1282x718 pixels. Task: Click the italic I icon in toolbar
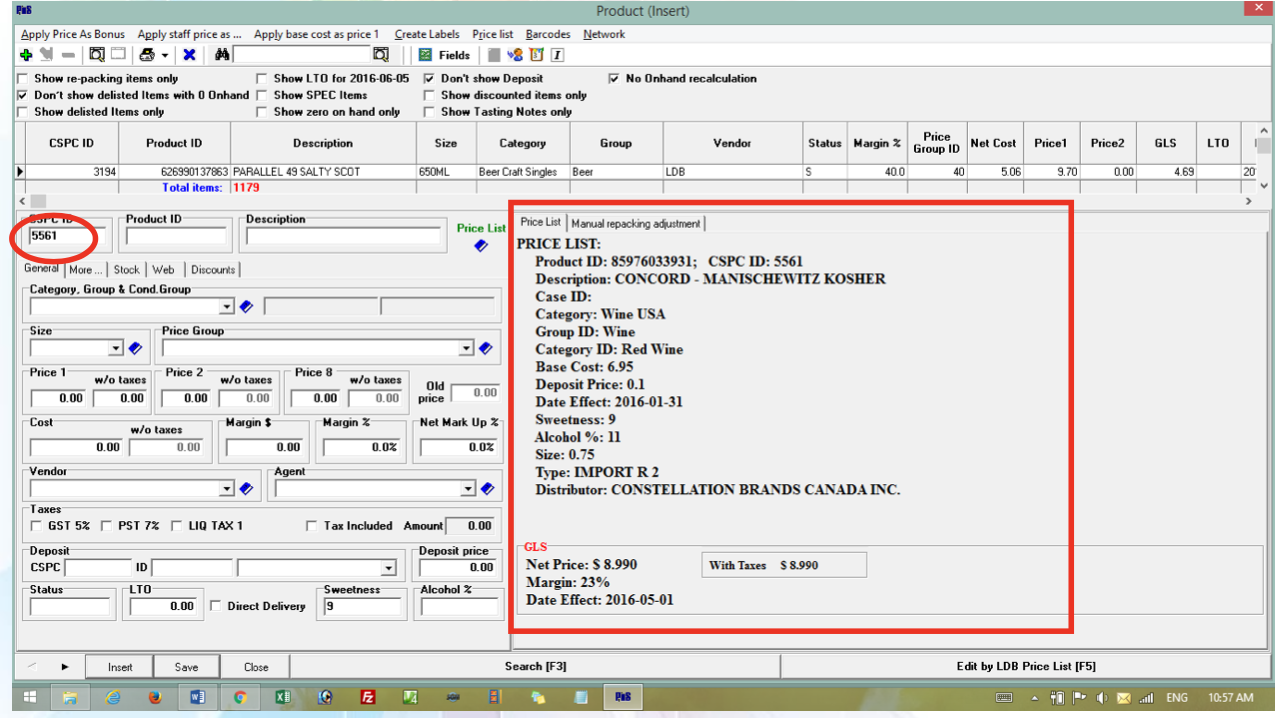tap(557, 55)
